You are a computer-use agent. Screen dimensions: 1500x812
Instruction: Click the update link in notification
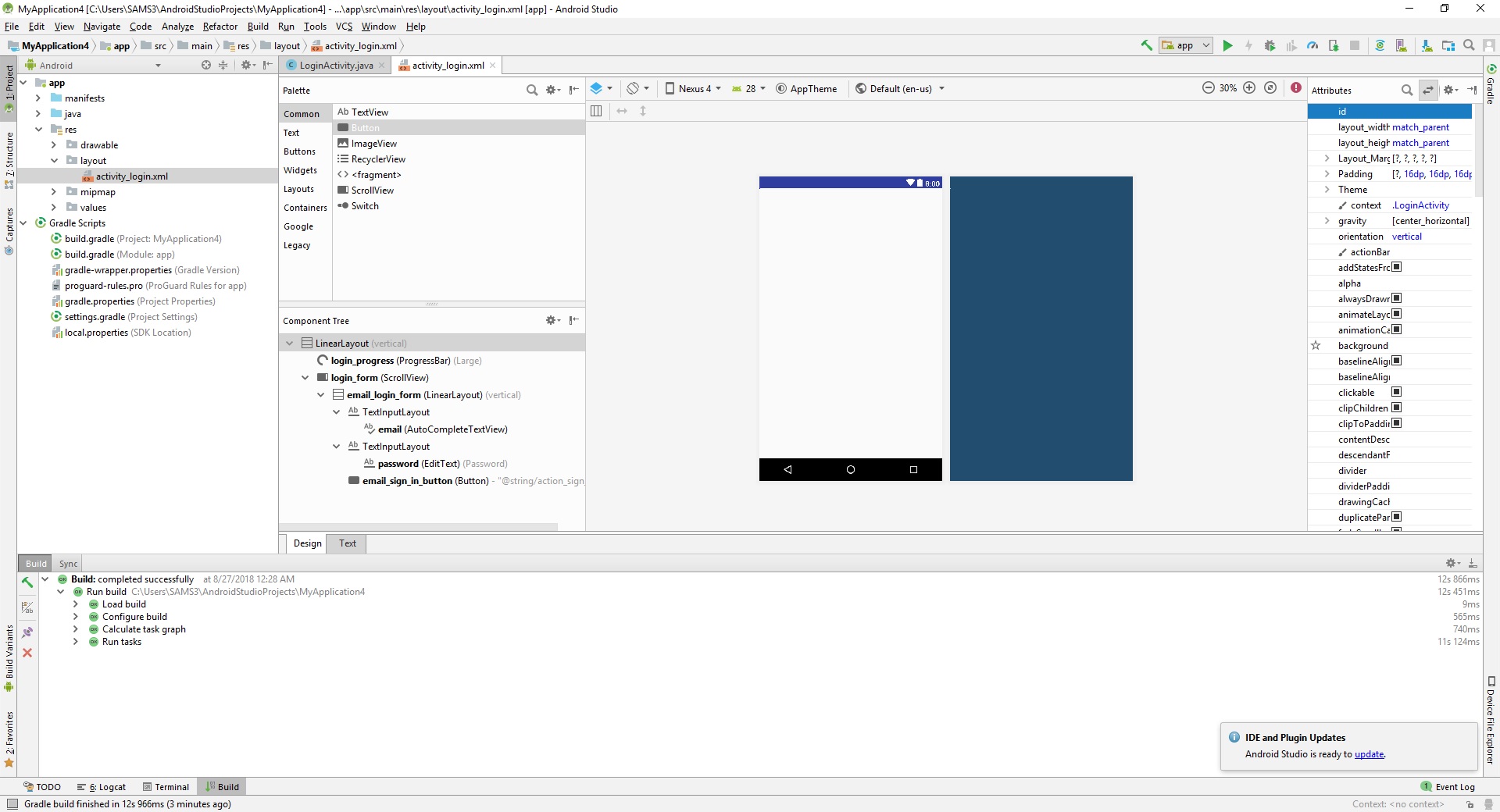click(1369, 754)
